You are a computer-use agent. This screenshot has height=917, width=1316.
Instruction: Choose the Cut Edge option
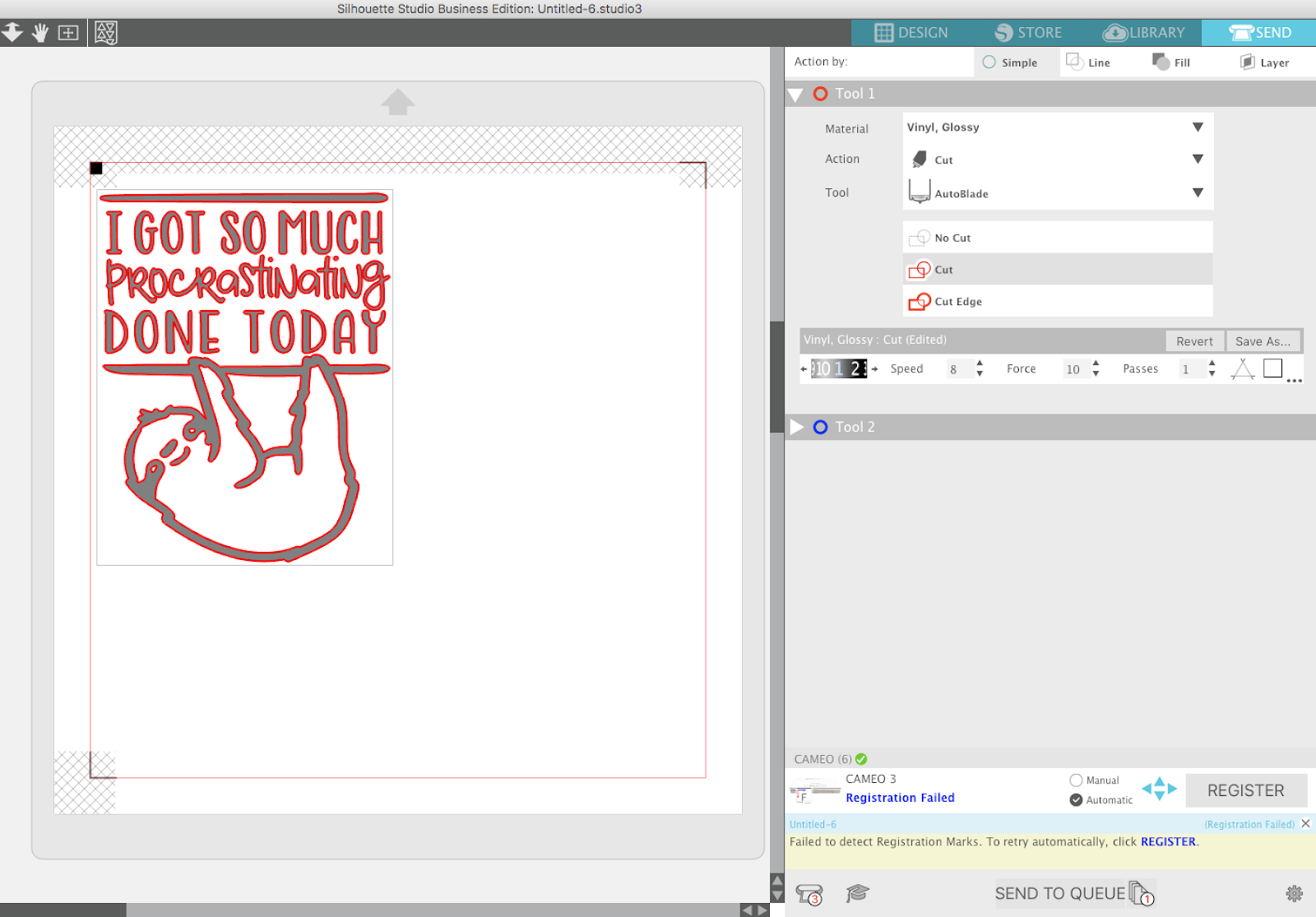1058,301
